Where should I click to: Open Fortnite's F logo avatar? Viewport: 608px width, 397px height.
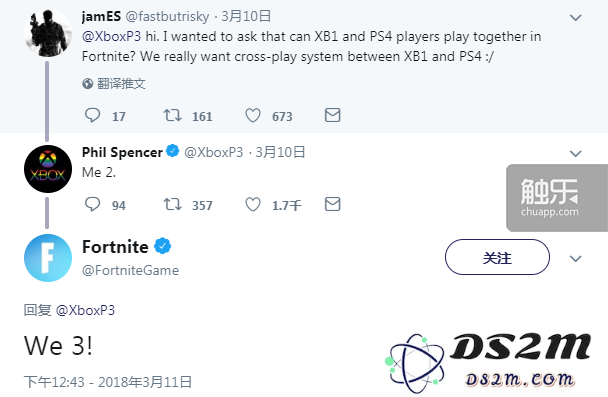coord(48,258)
